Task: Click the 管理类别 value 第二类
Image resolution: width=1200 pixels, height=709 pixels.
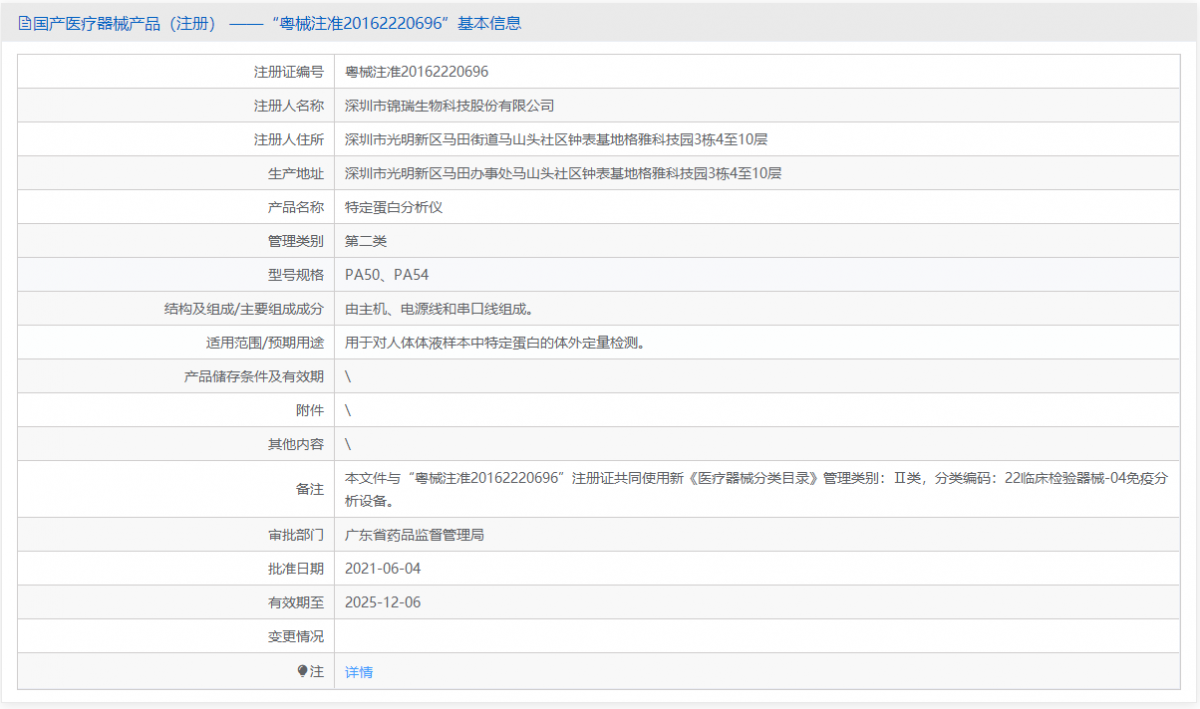Action: [366, 242]
